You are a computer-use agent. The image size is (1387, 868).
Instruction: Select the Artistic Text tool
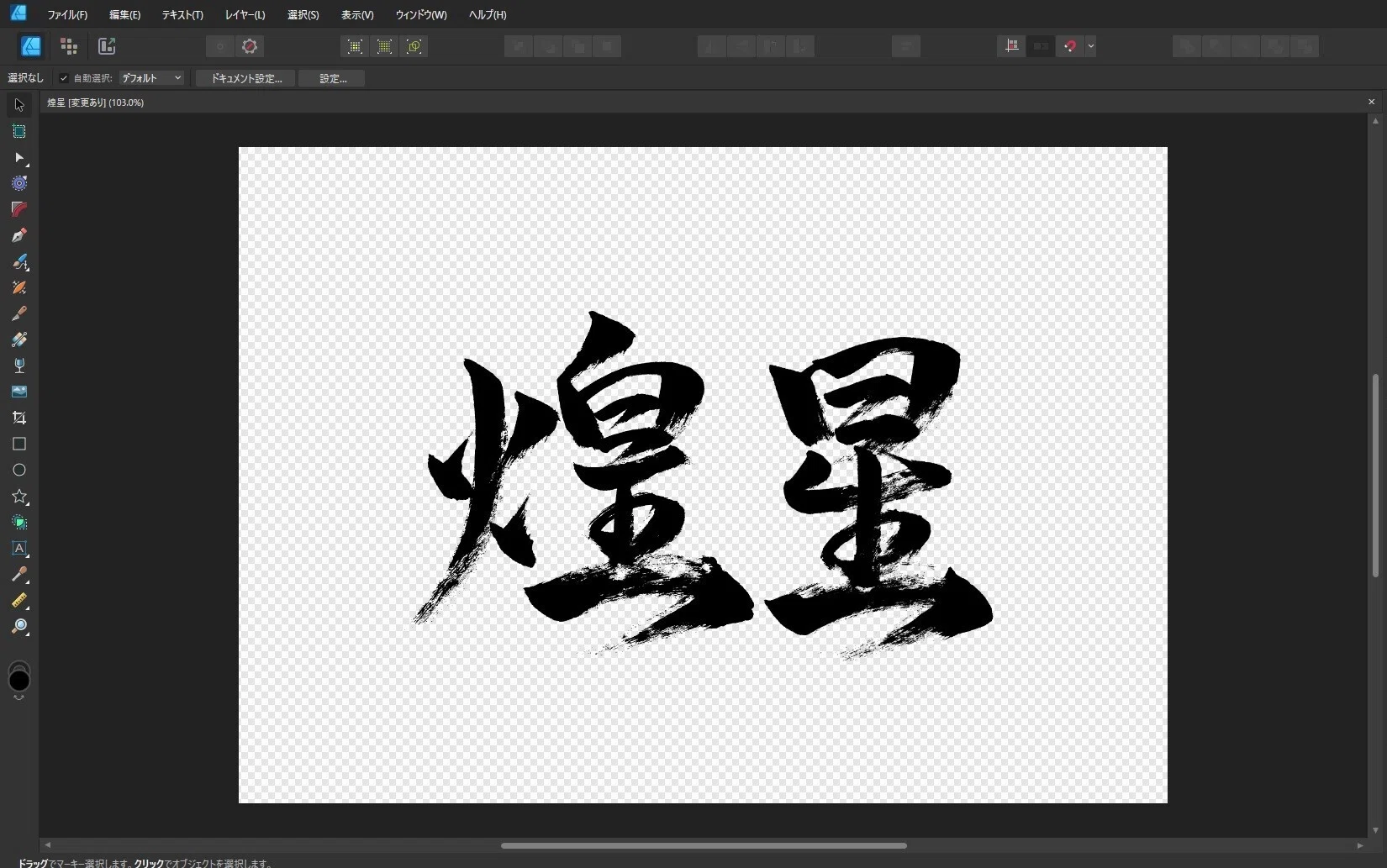[18, 548]
